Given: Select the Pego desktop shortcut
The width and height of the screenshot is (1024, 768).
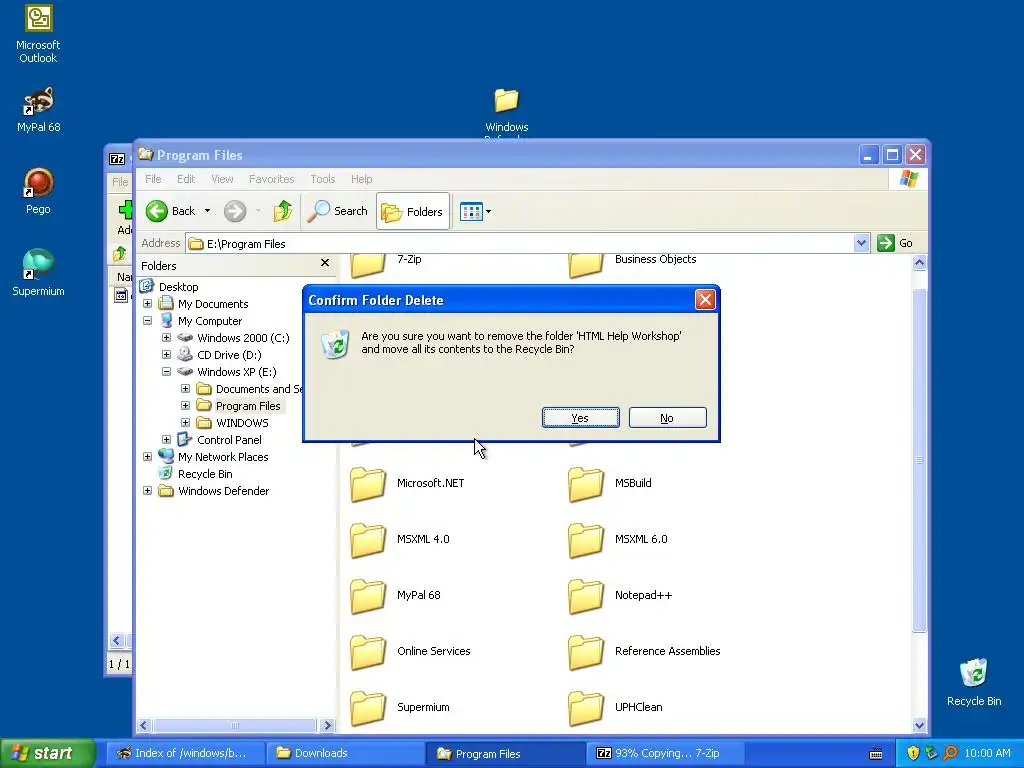Looking at the screenshot, I should 38,191.
